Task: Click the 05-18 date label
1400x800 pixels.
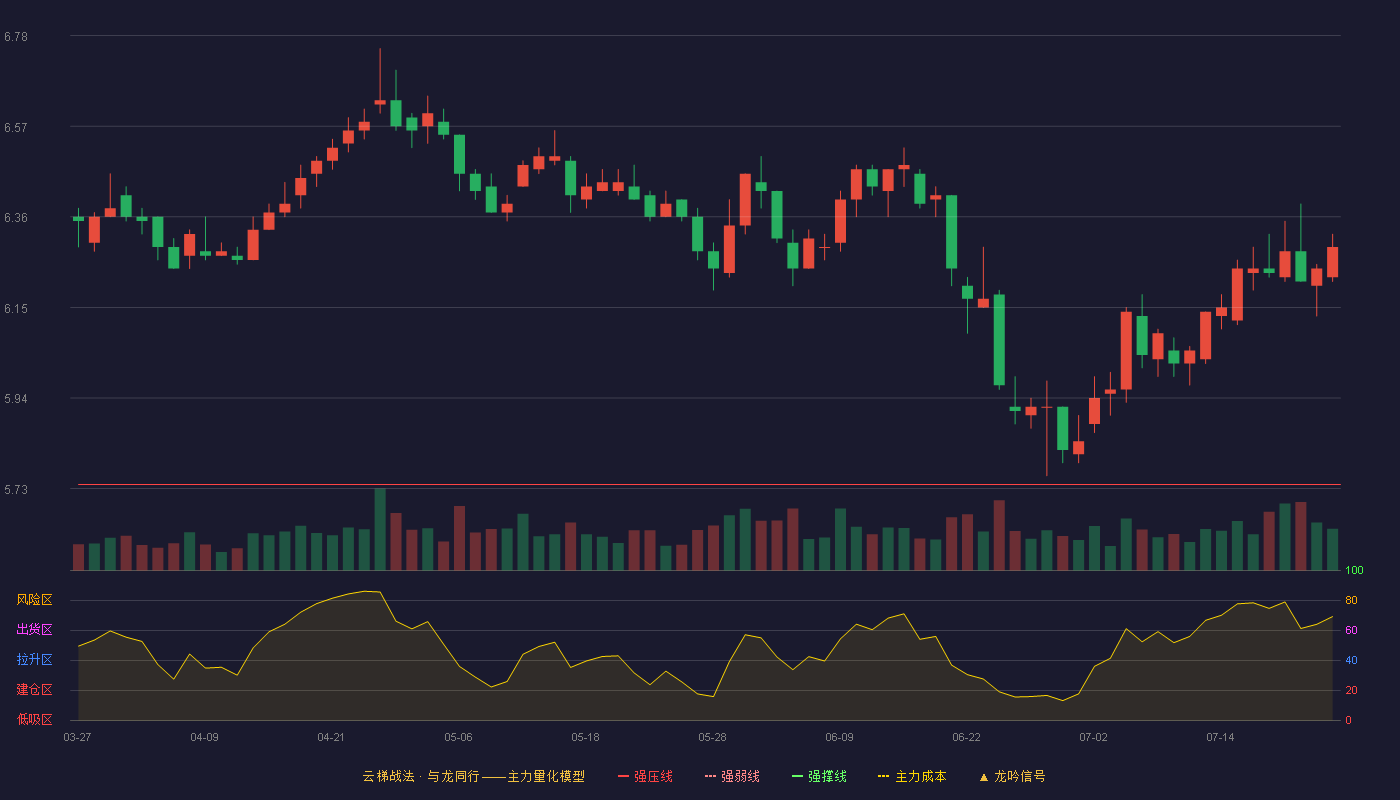Action: point(585,737)
